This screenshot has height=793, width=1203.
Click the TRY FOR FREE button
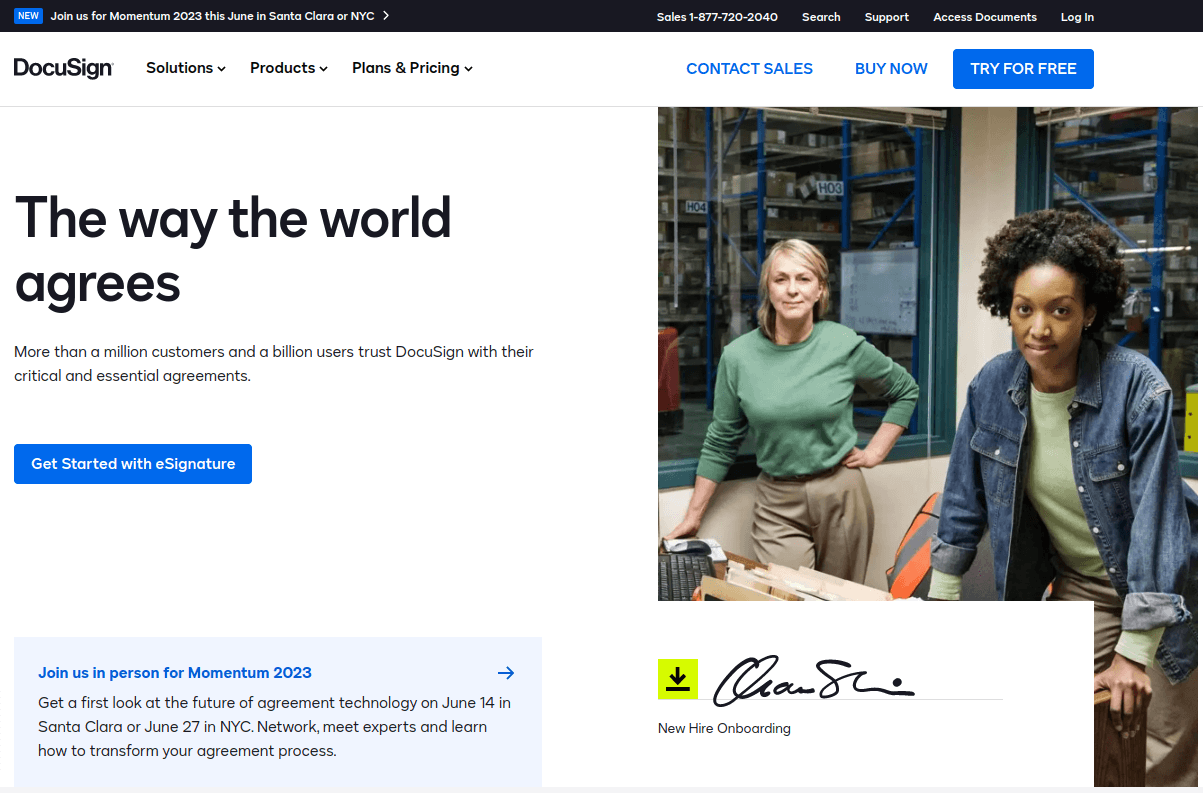1023,69
